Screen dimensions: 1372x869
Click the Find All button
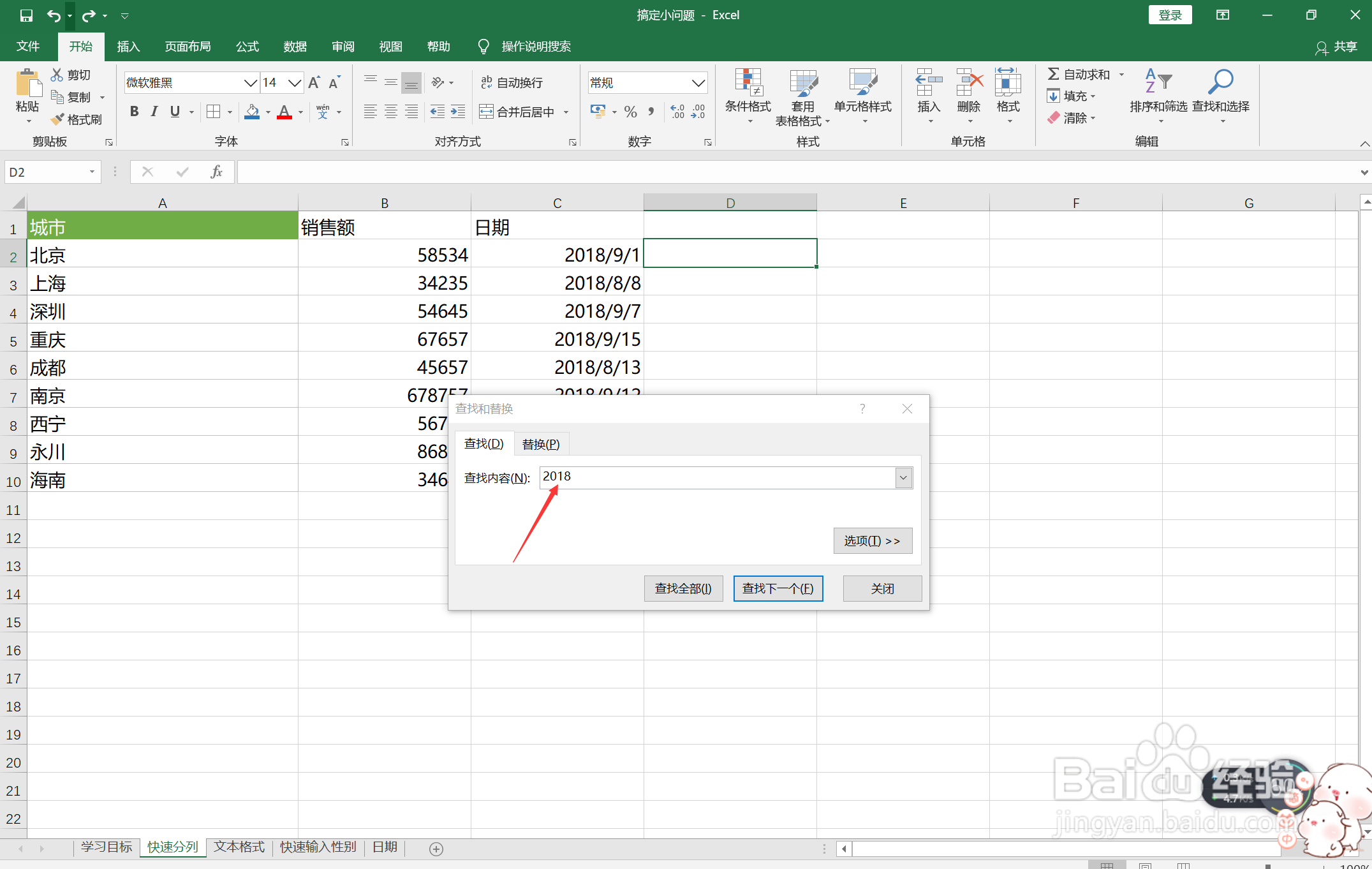point(683,588)
